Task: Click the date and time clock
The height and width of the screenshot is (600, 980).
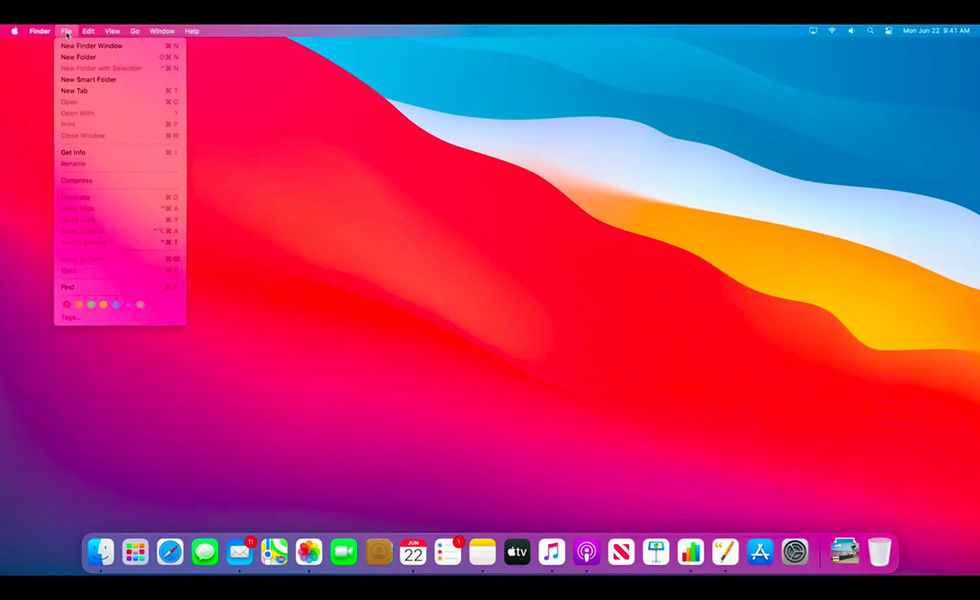Action: (x=936, y=31)
